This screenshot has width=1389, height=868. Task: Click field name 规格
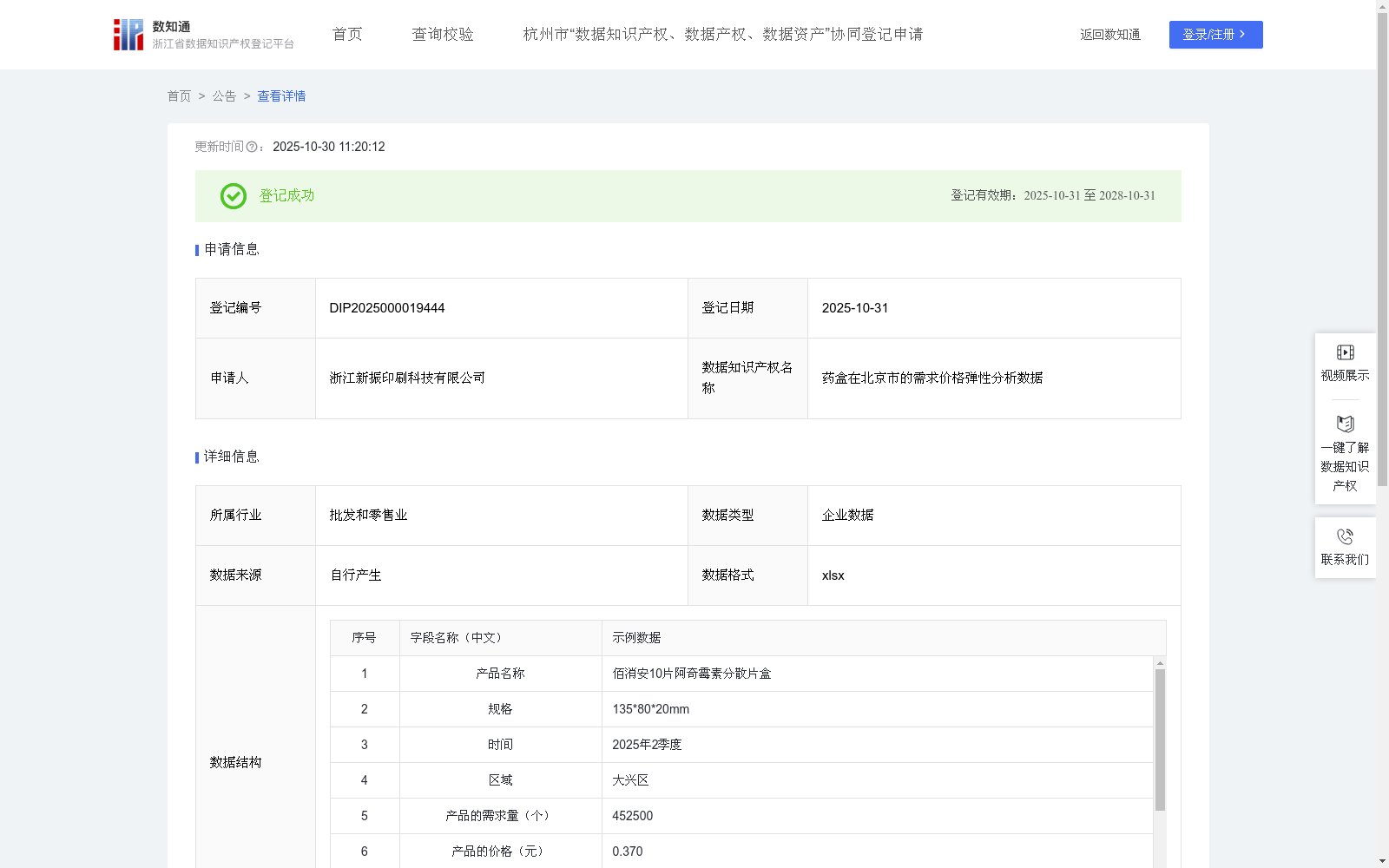500,709
